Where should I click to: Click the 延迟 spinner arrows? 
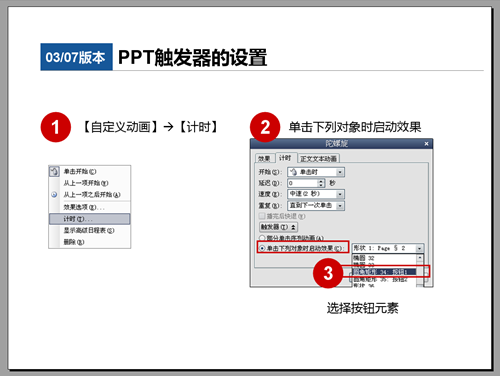coord(321,183)
